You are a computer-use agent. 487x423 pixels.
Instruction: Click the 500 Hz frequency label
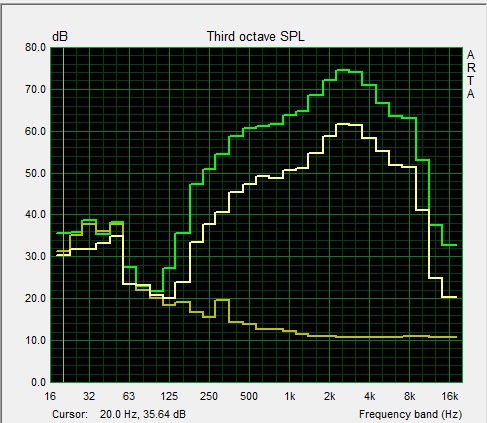[249, 396]
